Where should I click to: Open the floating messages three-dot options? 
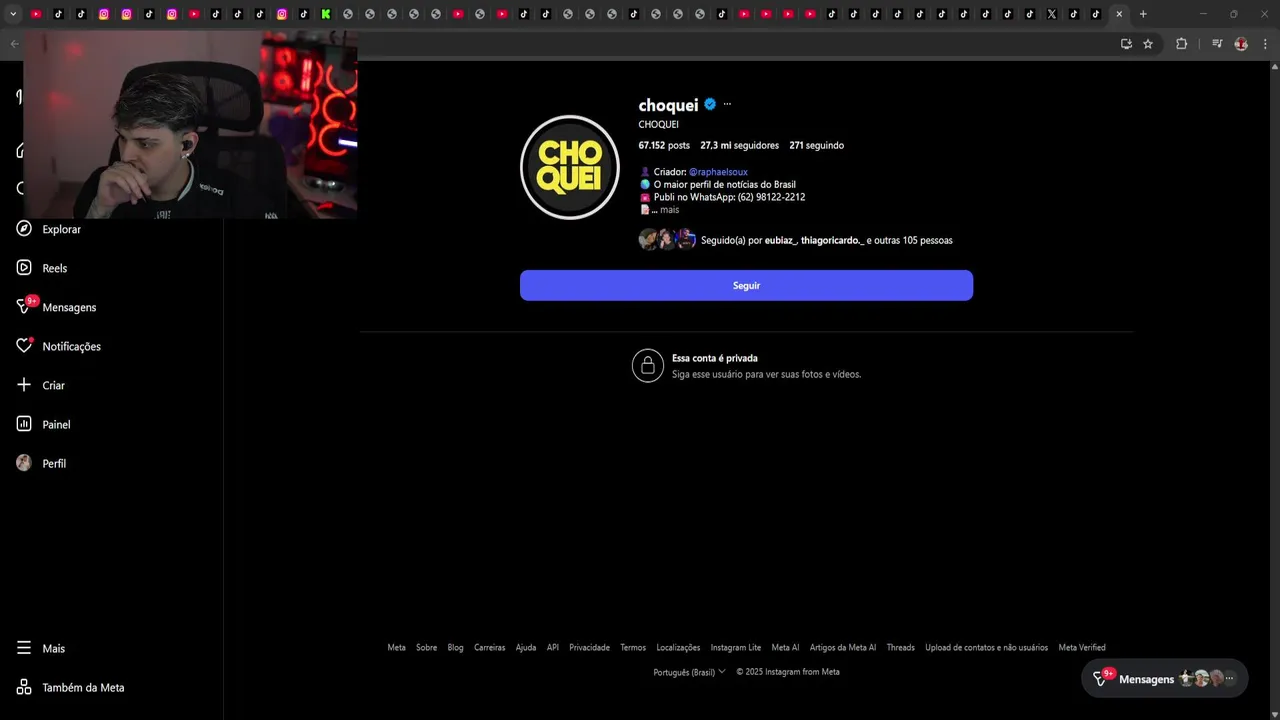(1230, 679)
